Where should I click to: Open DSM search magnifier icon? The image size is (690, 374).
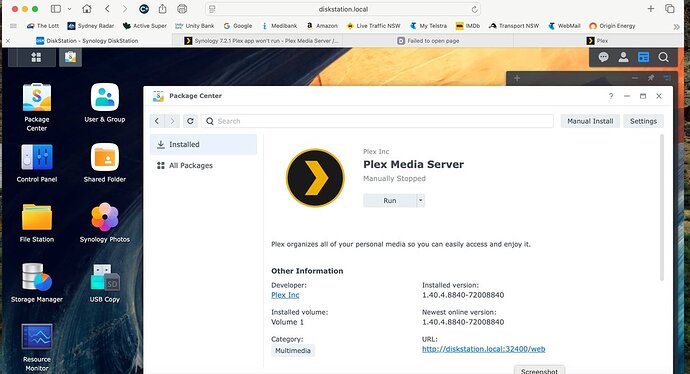(664, 57)
